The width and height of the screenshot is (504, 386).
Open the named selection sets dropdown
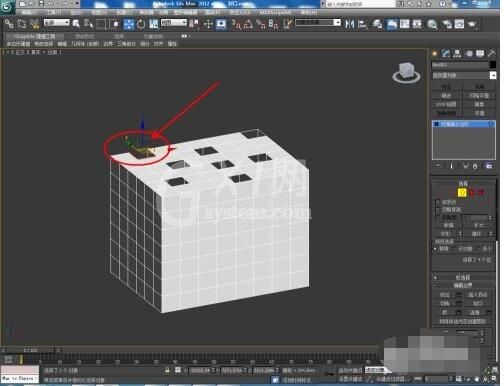[x=318, y=23]
